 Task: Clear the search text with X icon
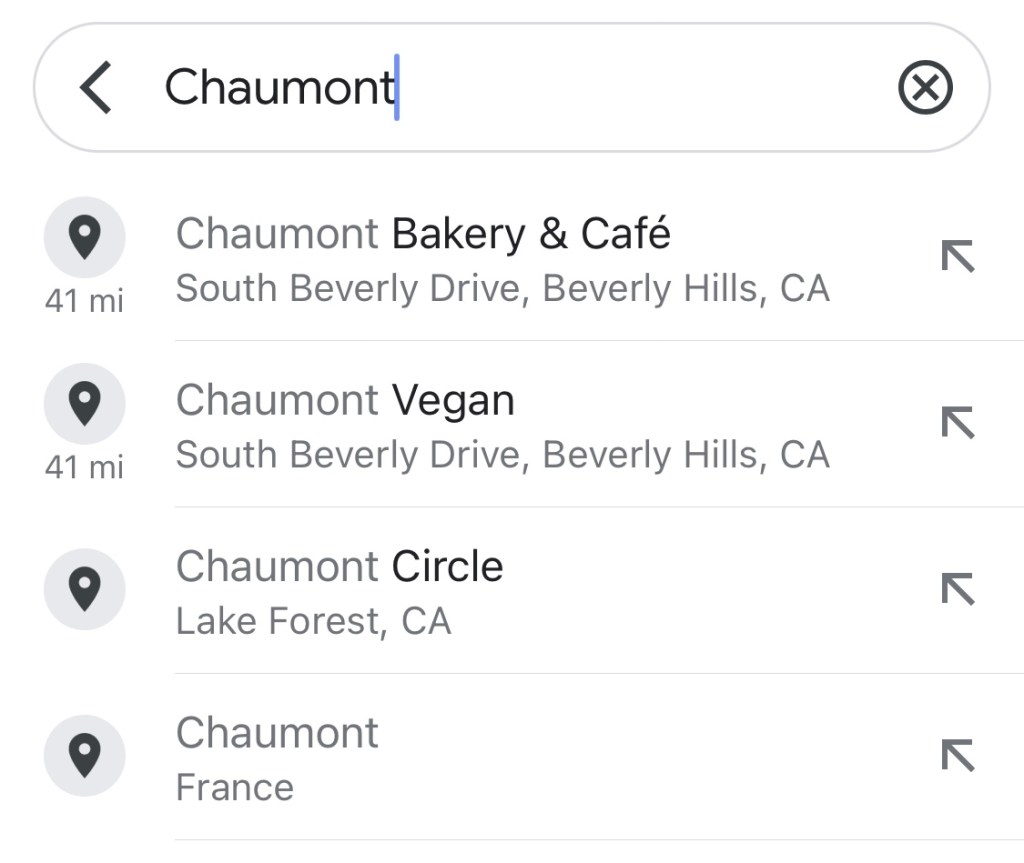[925, 88]
